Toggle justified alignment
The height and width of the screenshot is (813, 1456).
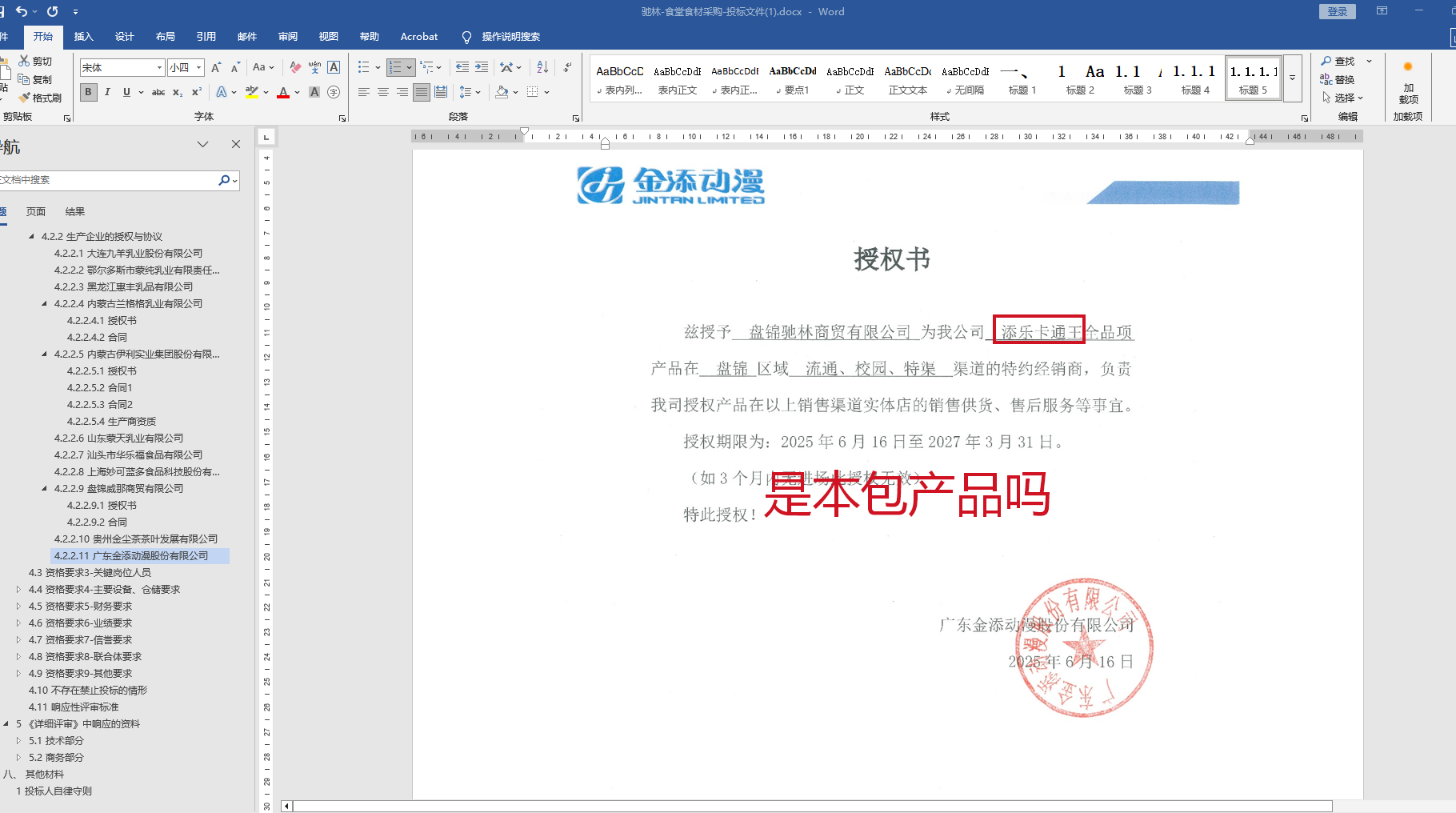[422, 92]
